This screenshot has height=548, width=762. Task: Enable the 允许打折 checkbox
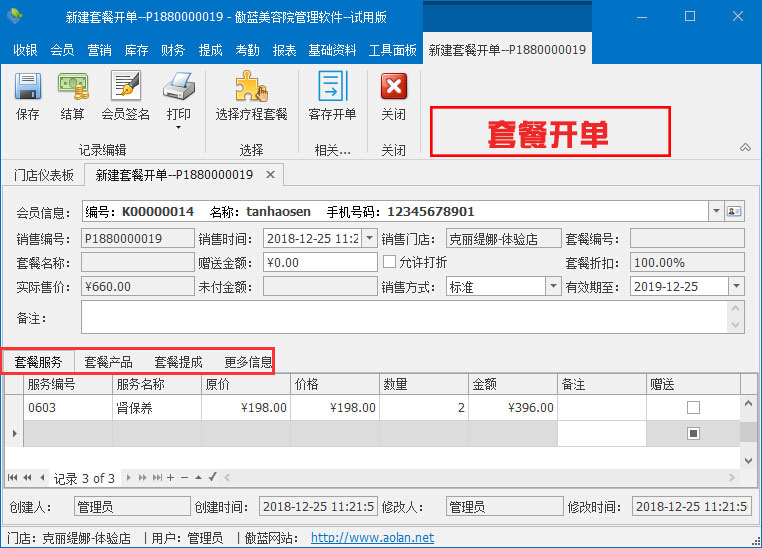click(x=391, y=262)
